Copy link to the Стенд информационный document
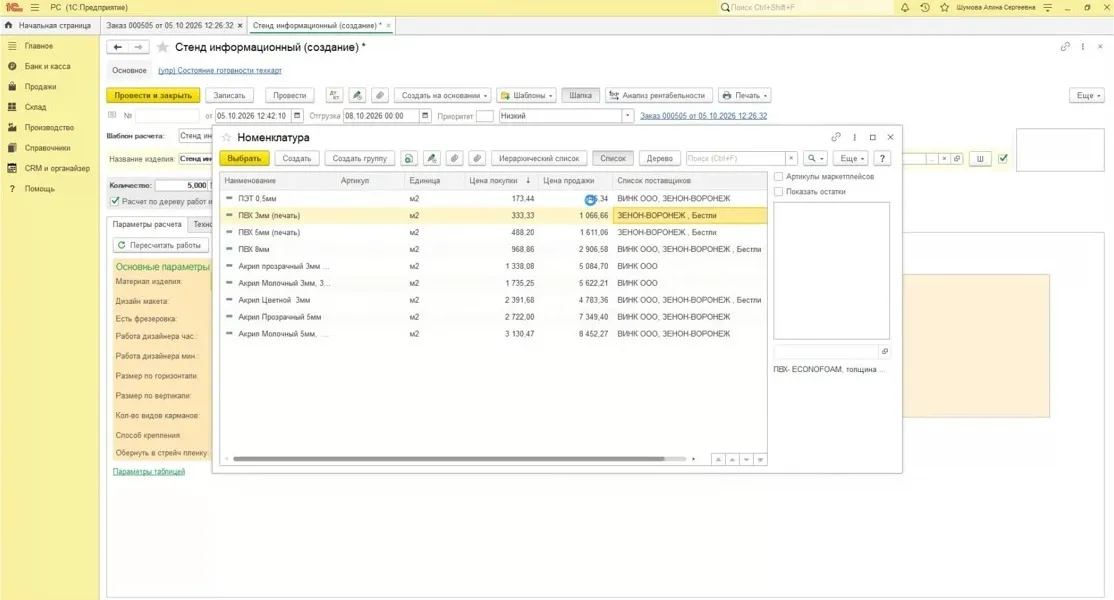1114x600 pixels. pos(1065,47)
